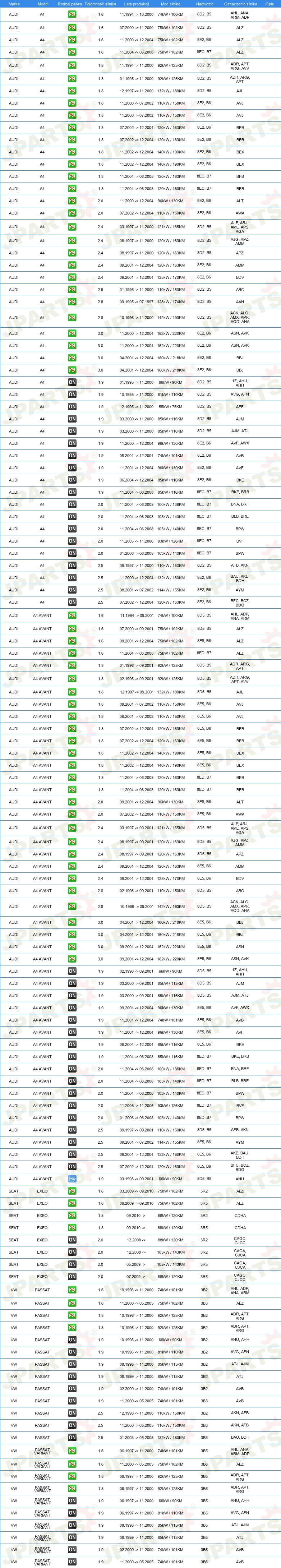The width and height of the screenshot is (281, 1568).
Task: Click the Model column header
Action: point(42,4)
